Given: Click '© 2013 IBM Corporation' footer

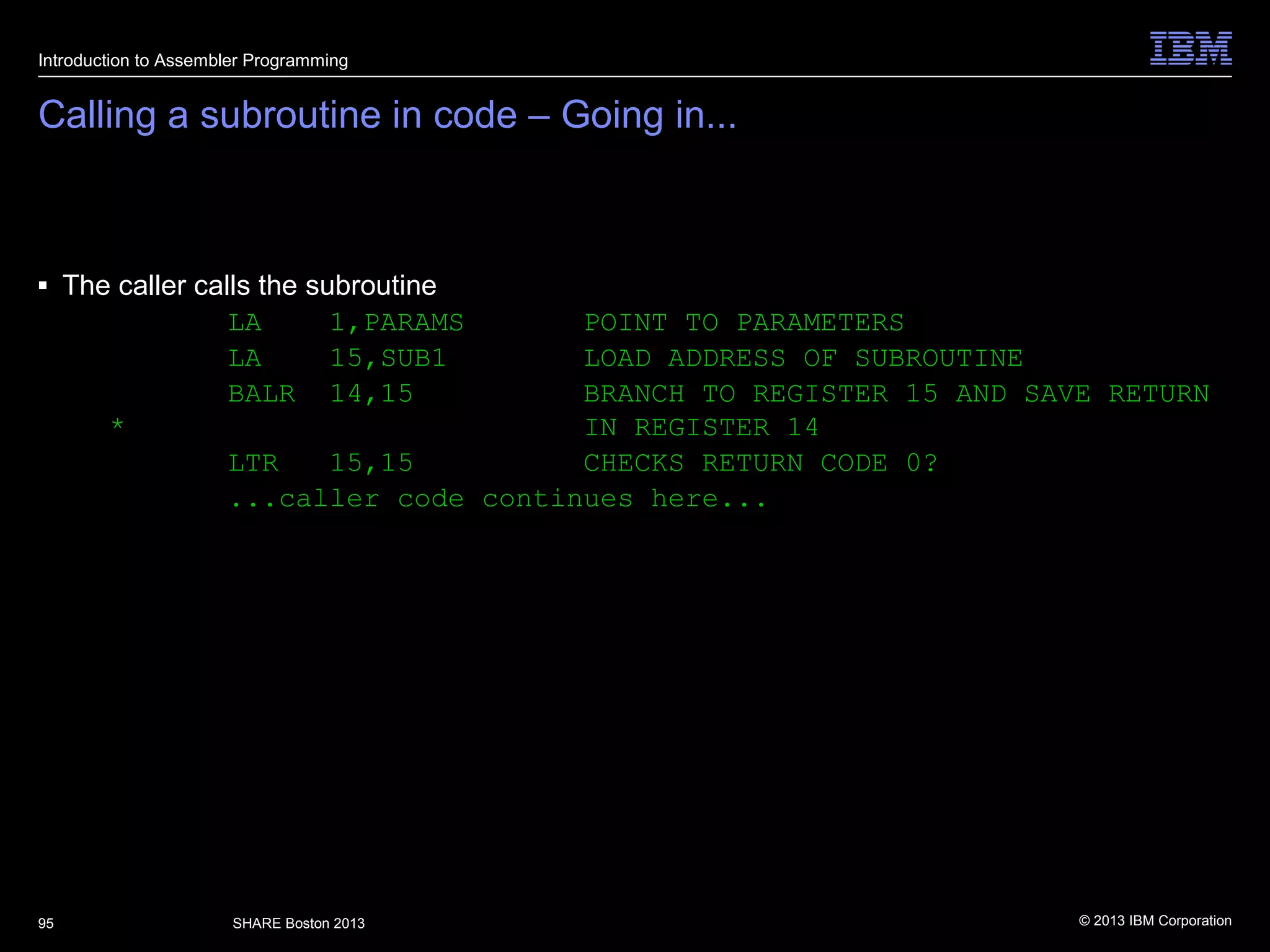Looking at the screenshot, I should click(x=1155, y=921).
